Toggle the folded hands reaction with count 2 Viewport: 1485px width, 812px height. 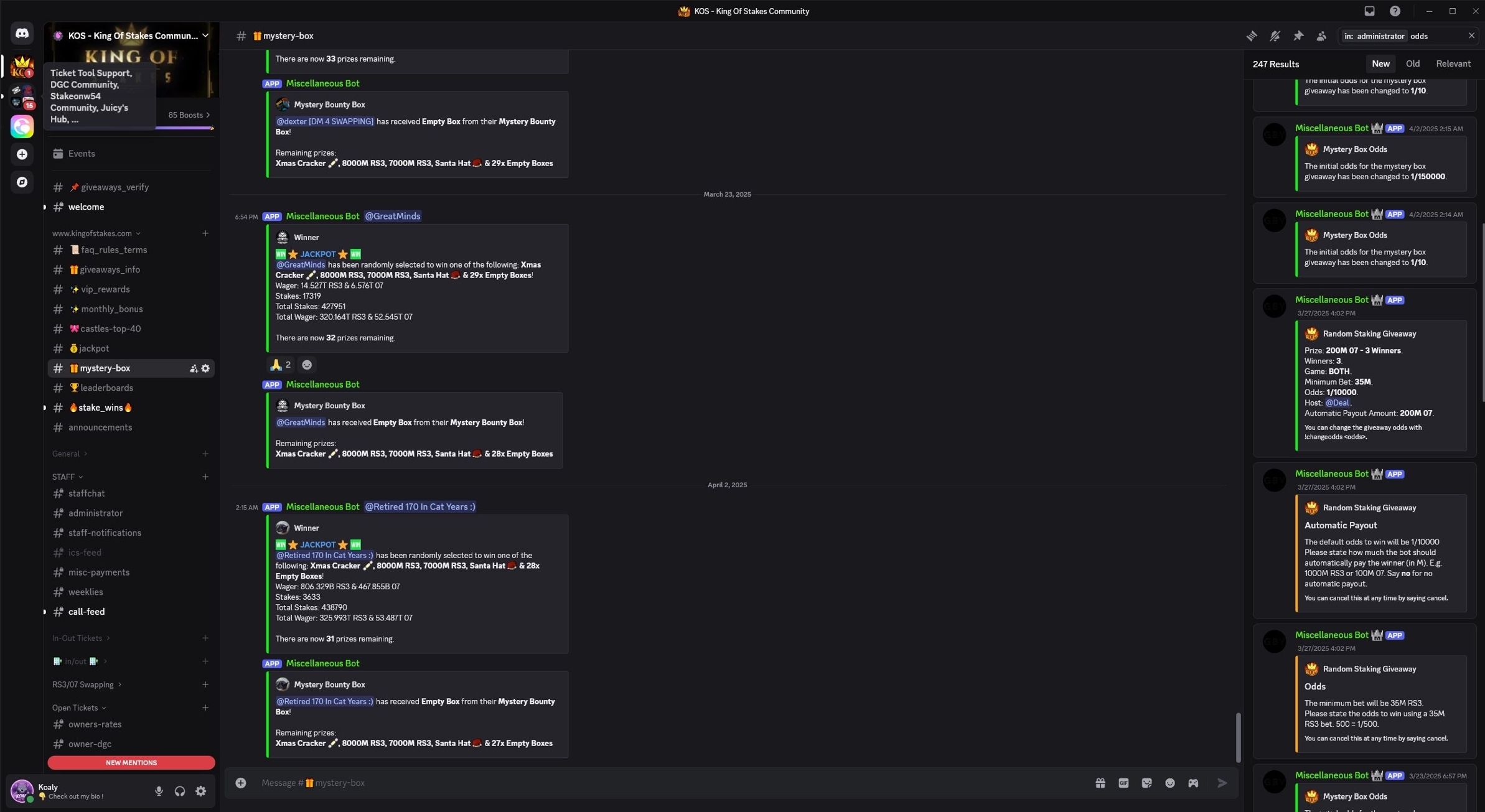[281, 365]
